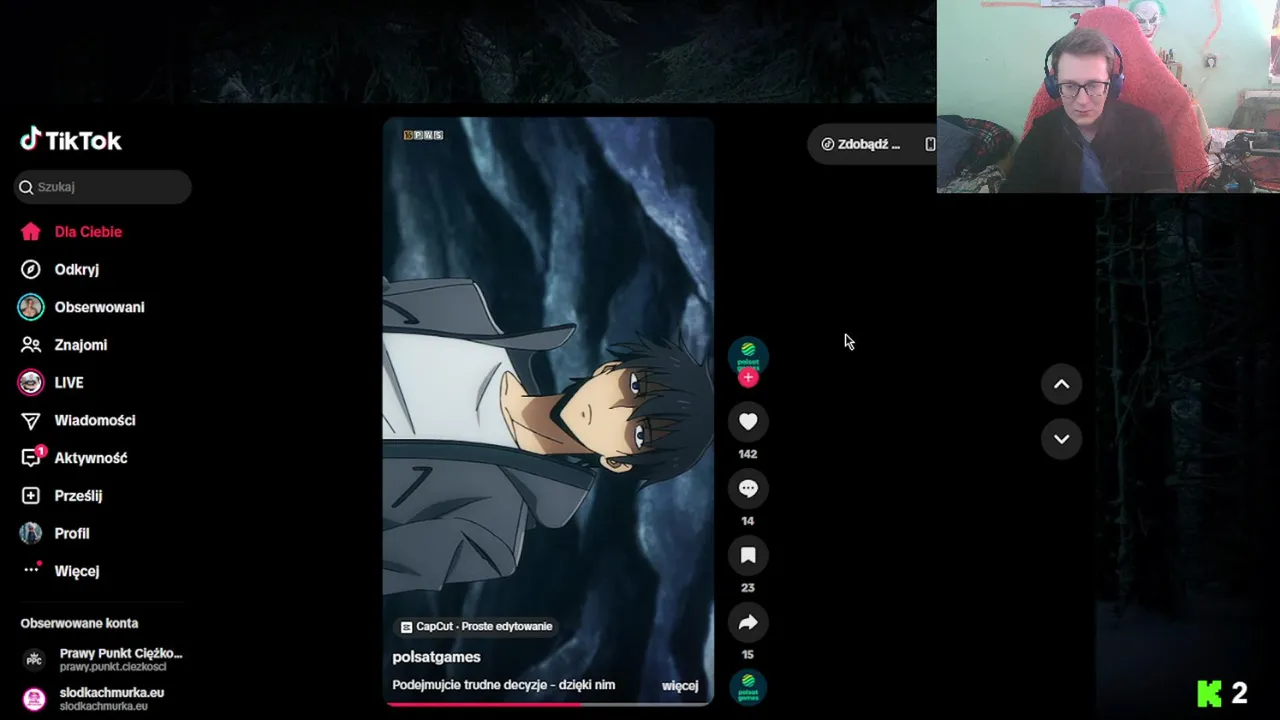The height and width of the screenshot is (720, 1280).
Task: Share the video with arrow icon
Action: coord(748,623)
